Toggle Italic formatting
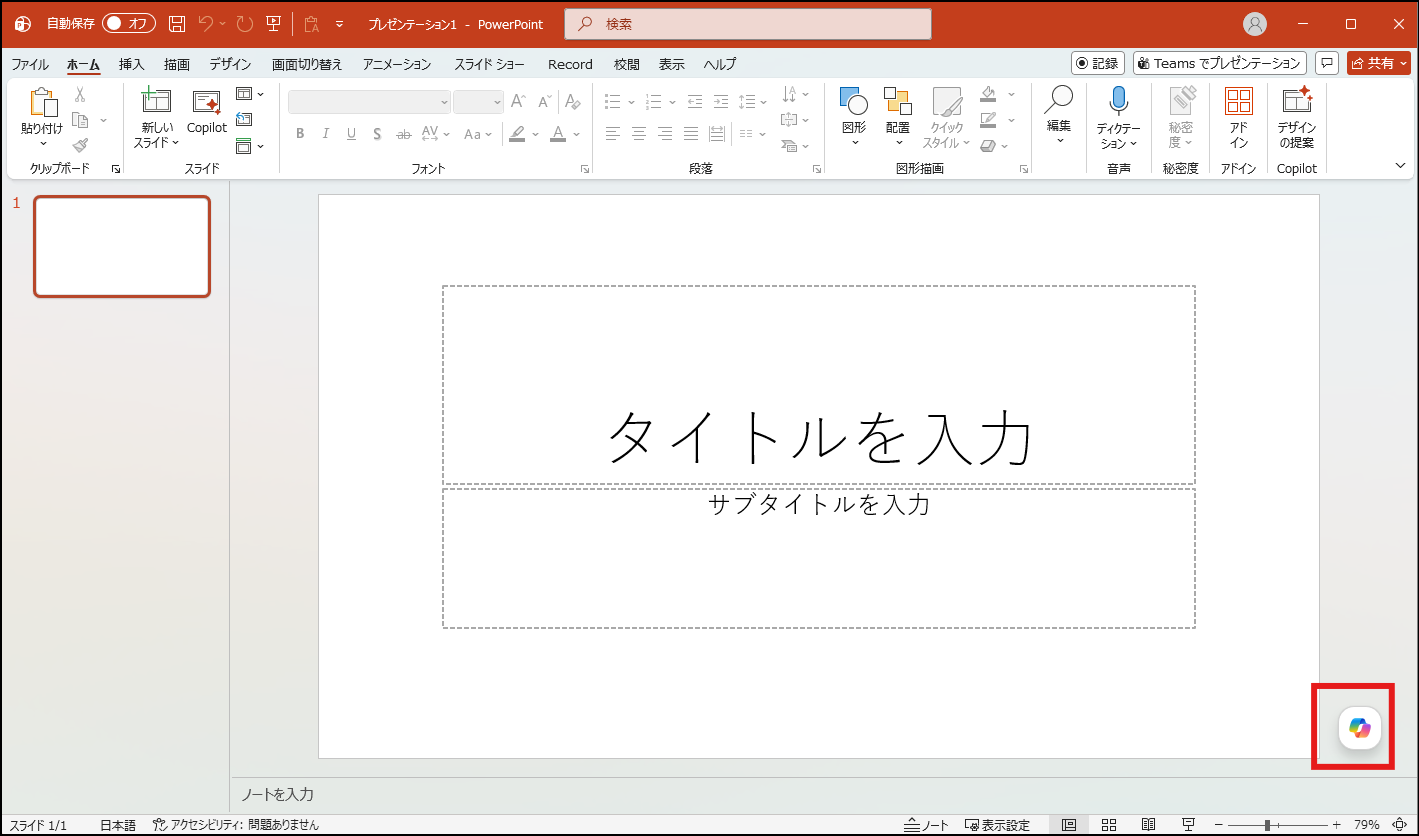Image resolution: width=1419 pixels, height=836 pixels. 325,134
